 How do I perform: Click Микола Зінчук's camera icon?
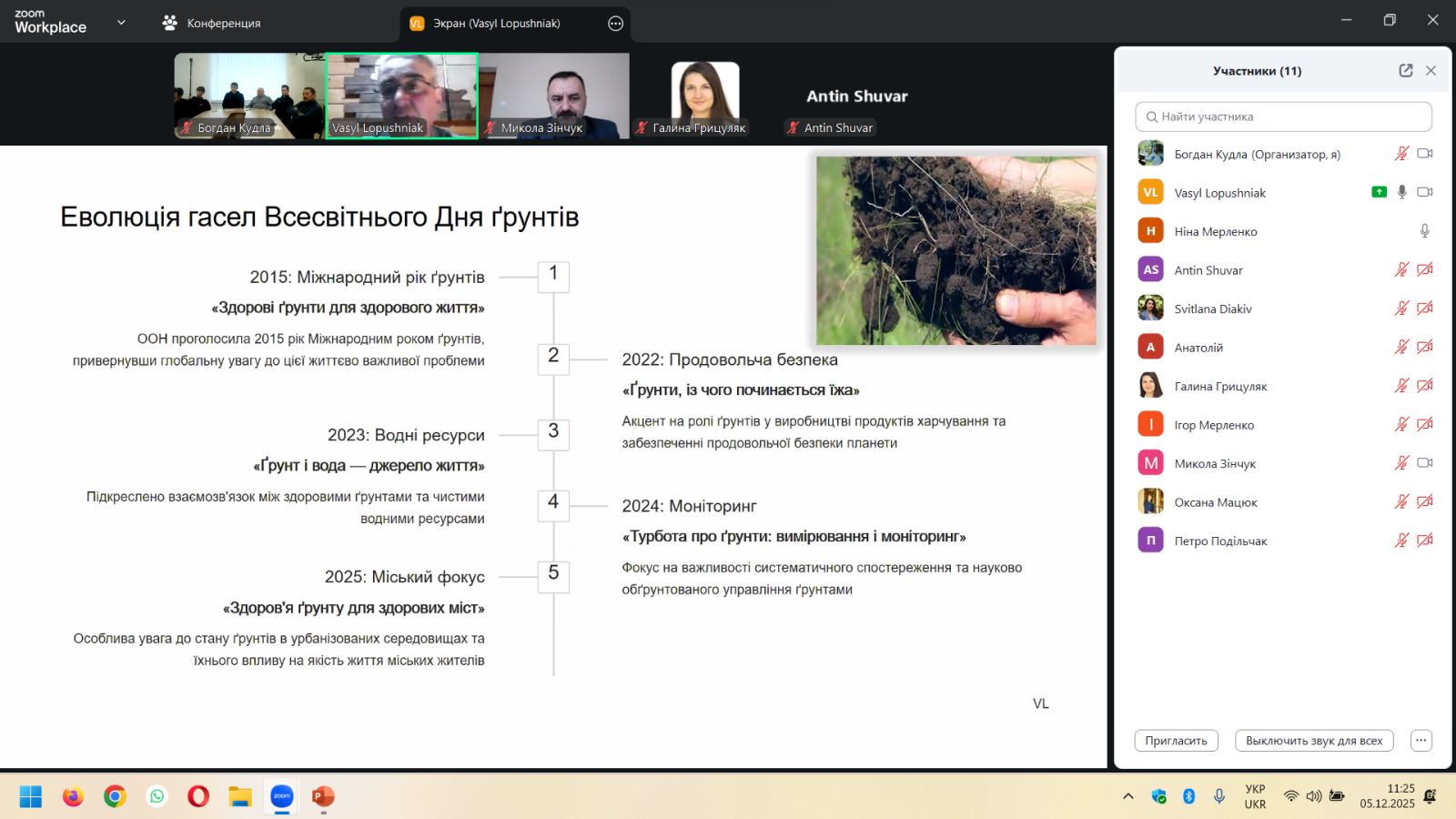pyautogui.click(x=1425, y=463)
